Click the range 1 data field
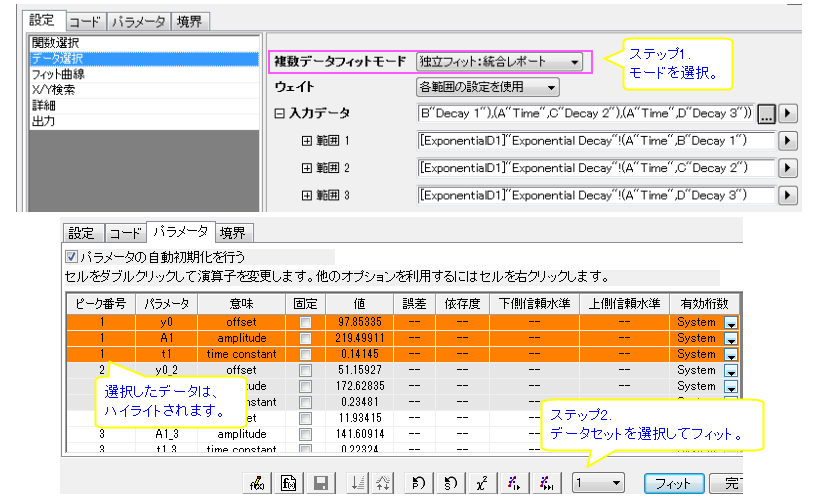The width and height of the screenshot is (814, 501). 596,141
